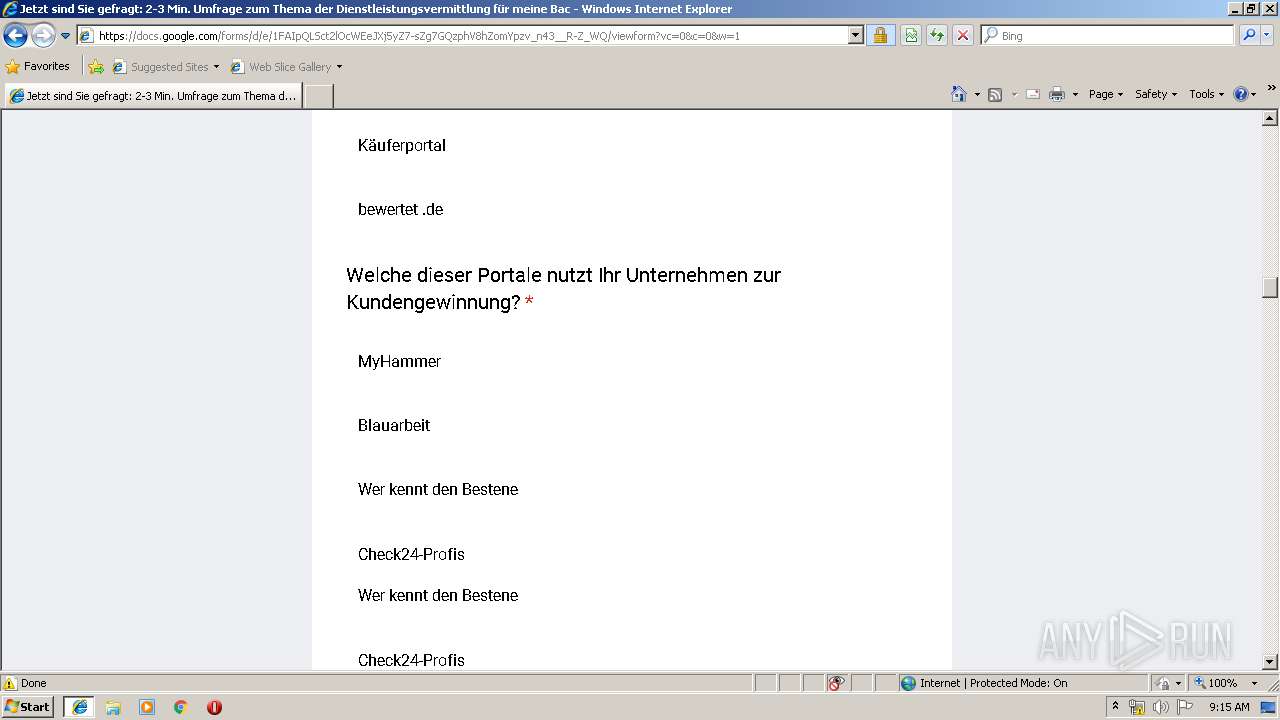Select the Käuferportal option

tap(402, 145)
